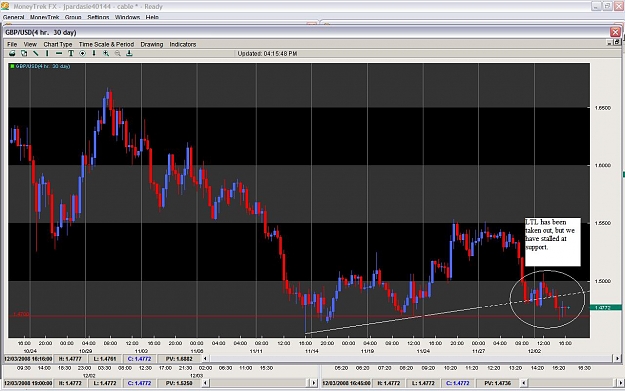Click the print chart toolbar icon
This screenshot has width=625, height=391.
coord(12,53)
